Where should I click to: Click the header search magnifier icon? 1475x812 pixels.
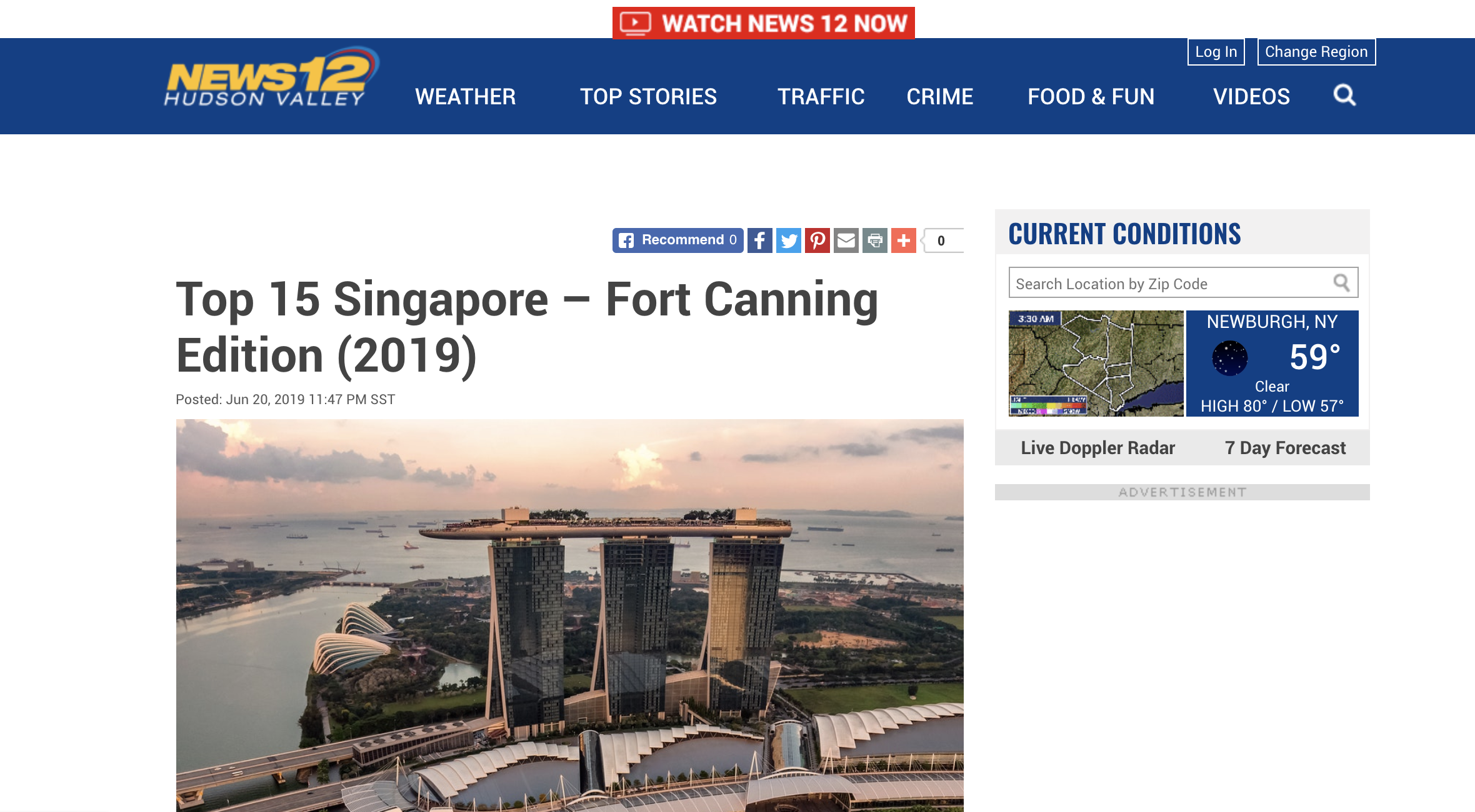[1344, 96]
